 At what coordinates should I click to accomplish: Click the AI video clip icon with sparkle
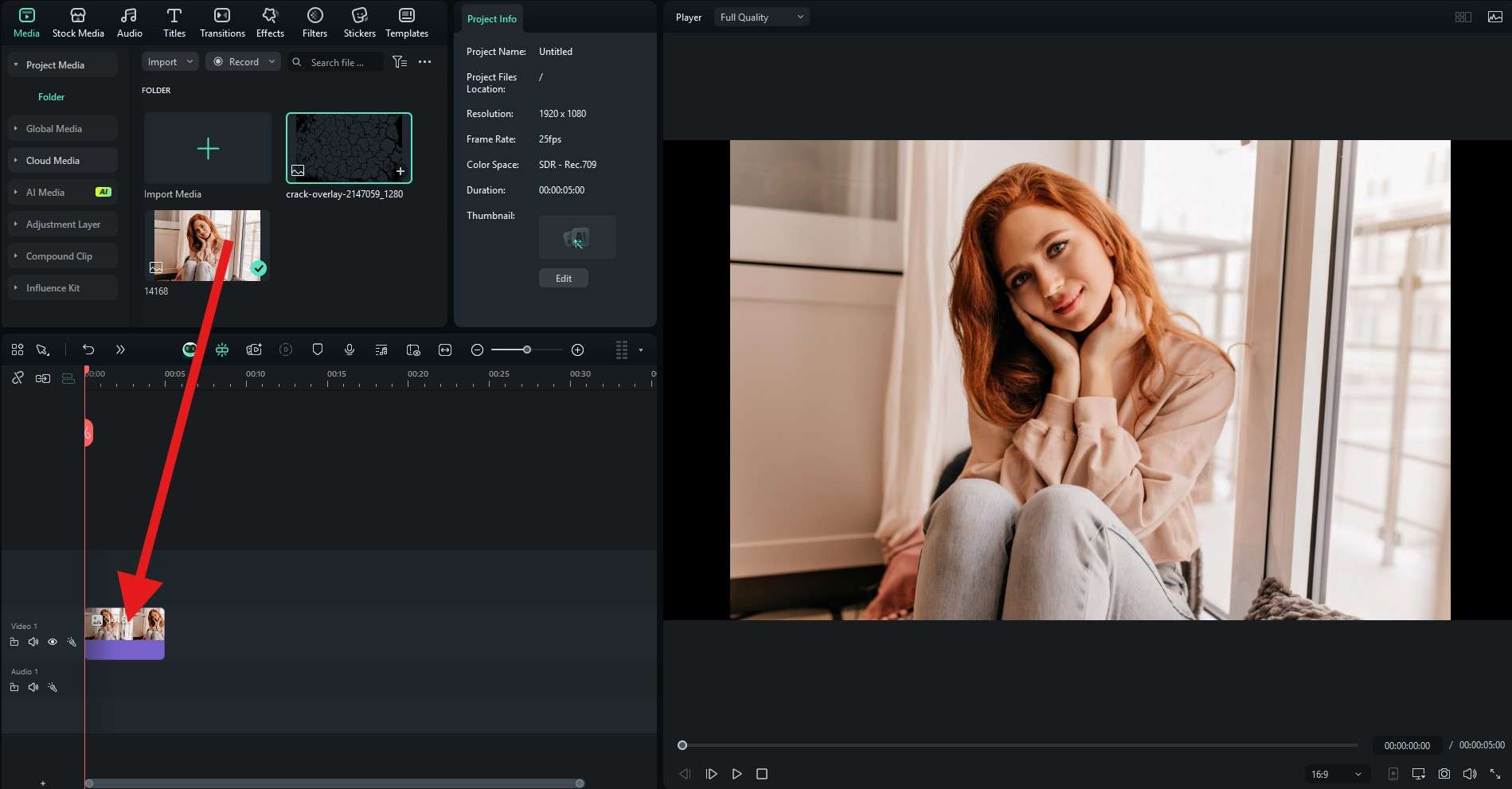pyautogui.click(x=254, y=350)
